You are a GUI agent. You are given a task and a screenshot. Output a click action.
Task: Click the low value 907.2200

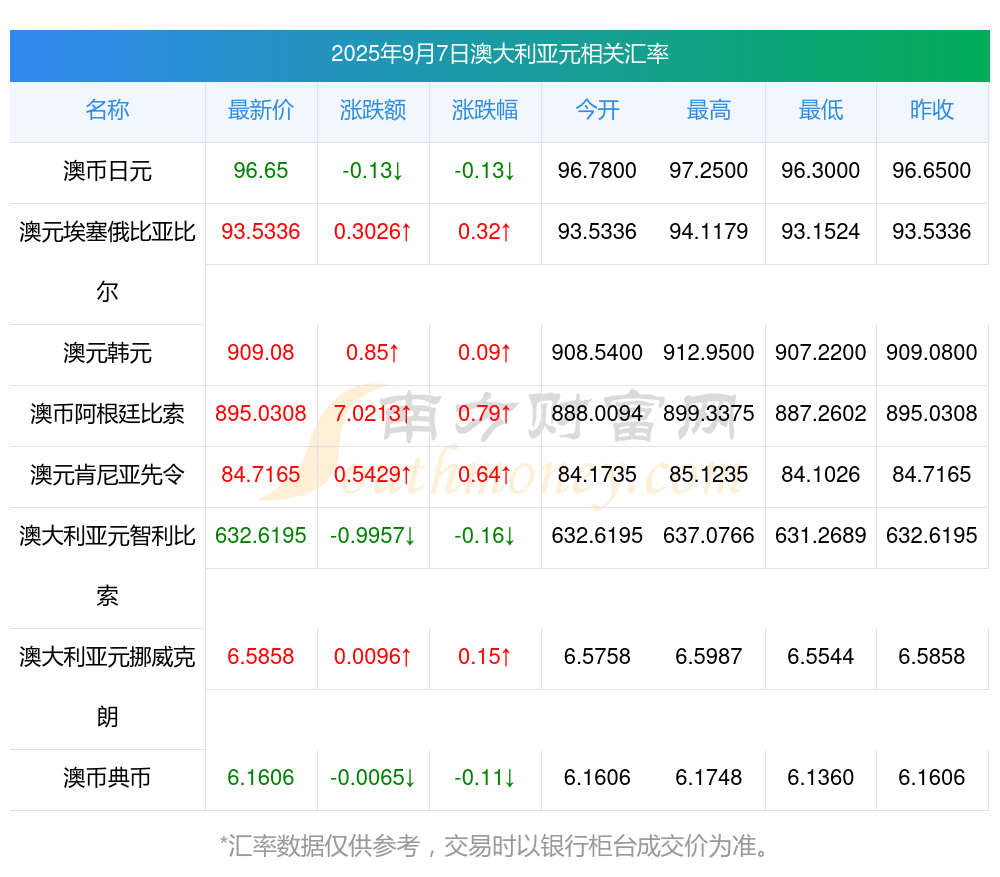821,353
